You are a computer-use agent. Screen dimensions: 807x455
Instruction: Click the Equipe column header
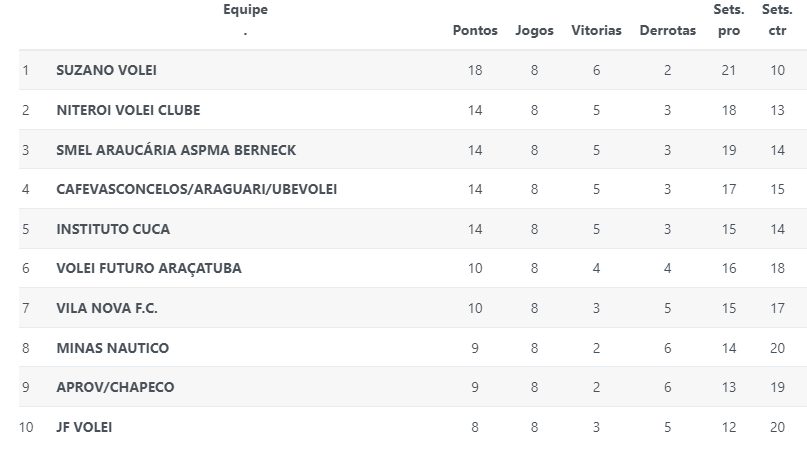tap(245, 10)
